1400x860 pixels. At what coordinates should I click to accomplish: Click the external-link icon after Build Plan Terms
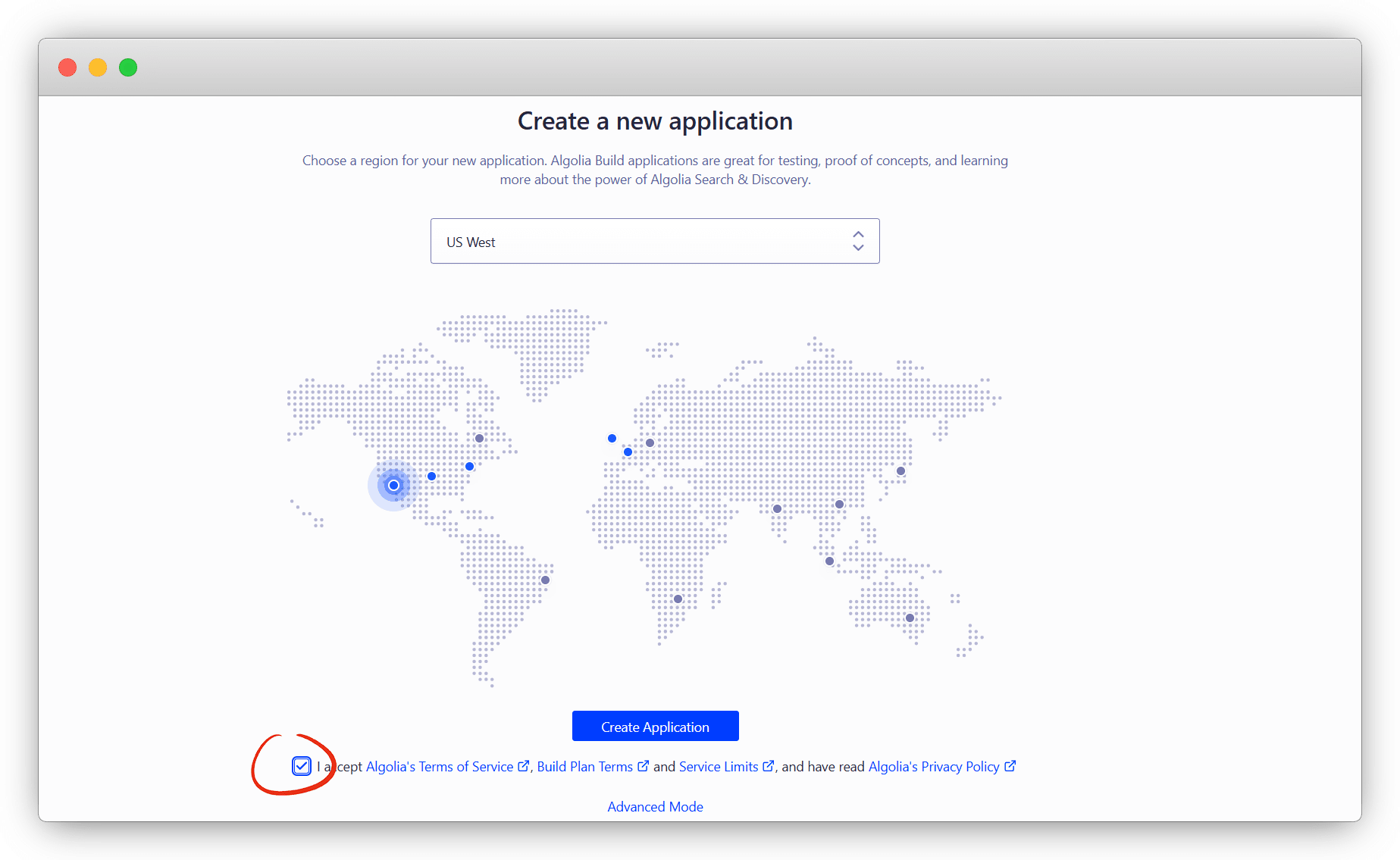click(x=643, y=766)
